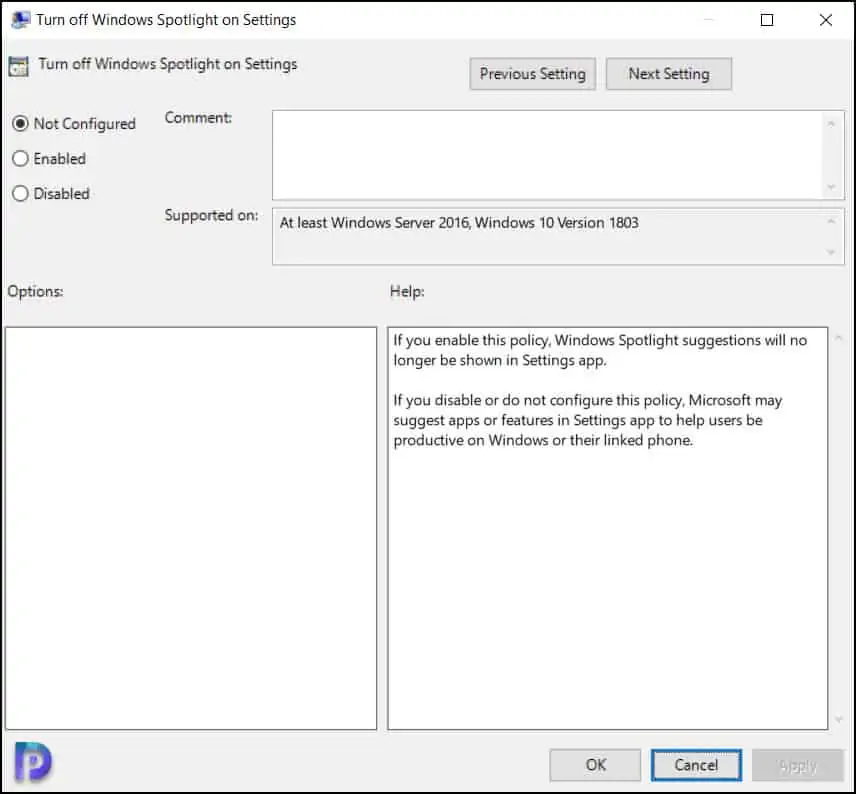This screenshot has width=856, height=794.
Task: Click the Cancel button
Action: pyautogui.click(x=696, y=765)
